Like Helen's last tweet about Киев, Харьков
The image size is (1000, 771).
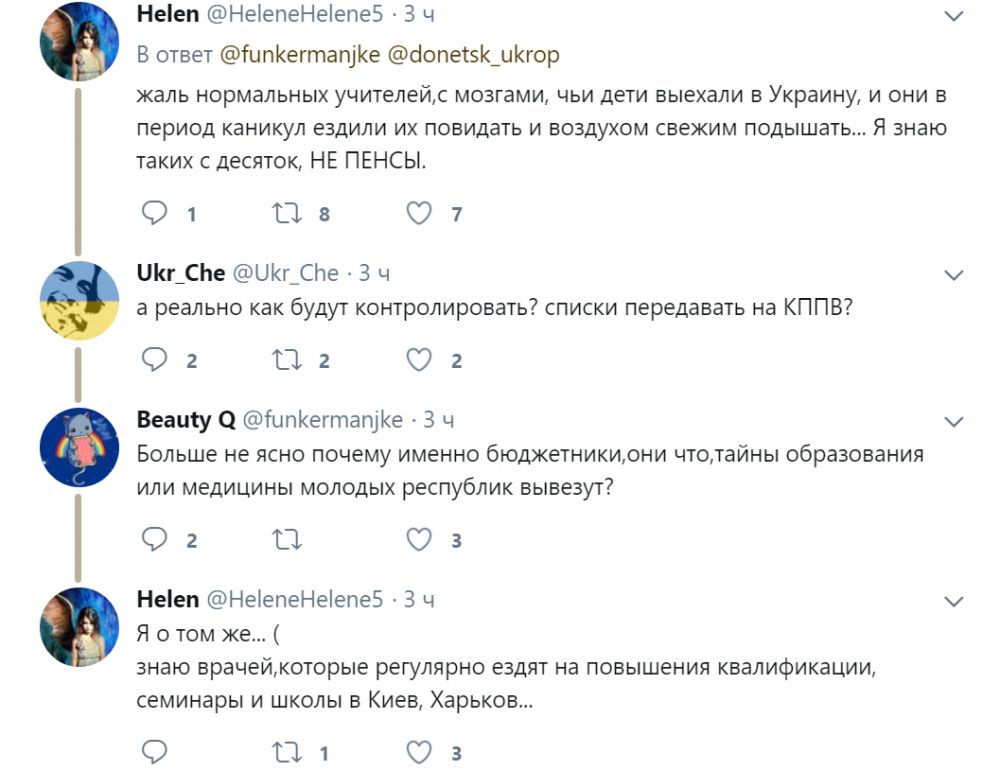[x=419, y=752]
